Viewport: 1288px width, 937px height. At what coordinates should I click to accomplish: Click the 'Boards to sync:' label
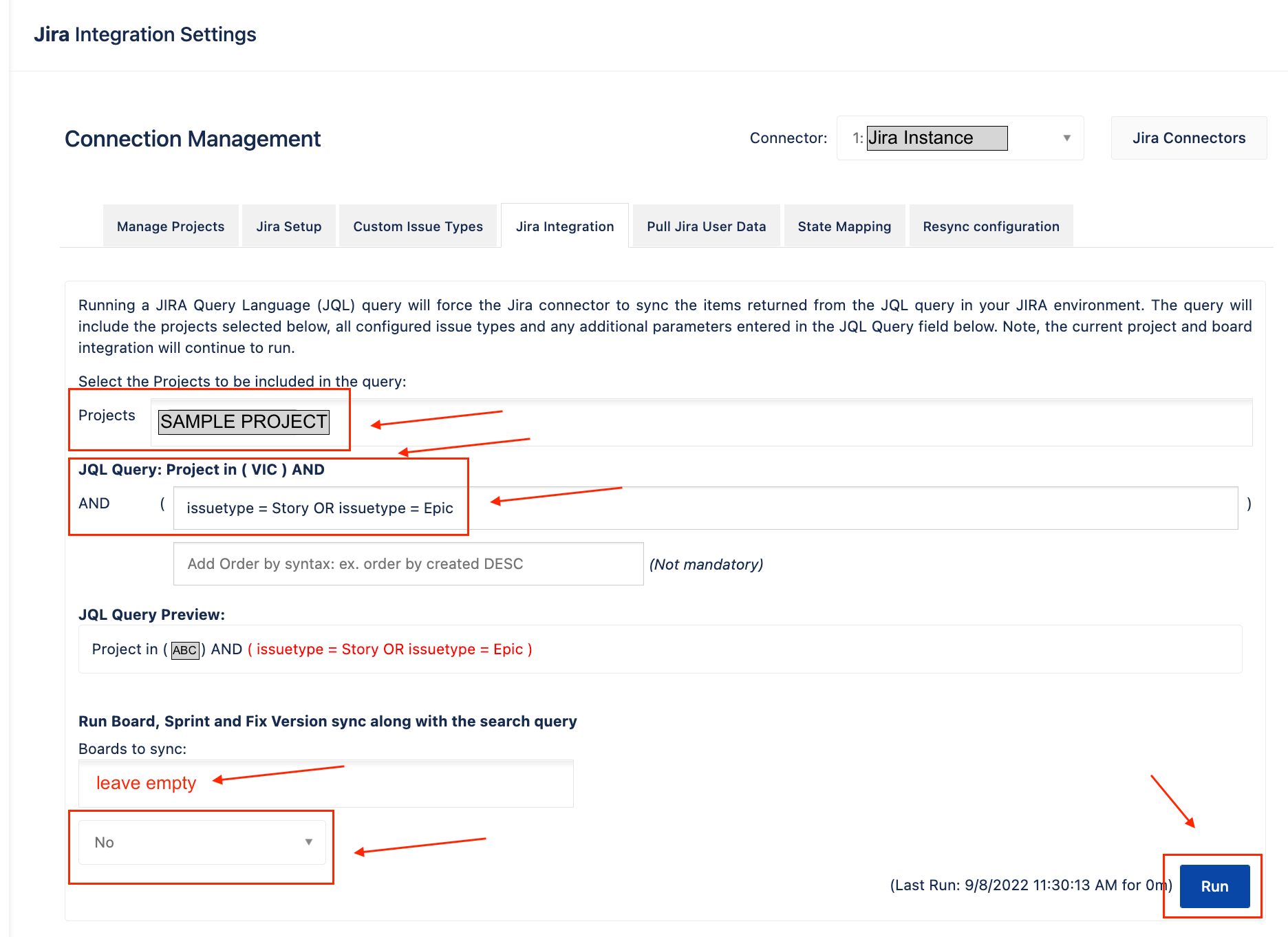click(x=132, y=749)
